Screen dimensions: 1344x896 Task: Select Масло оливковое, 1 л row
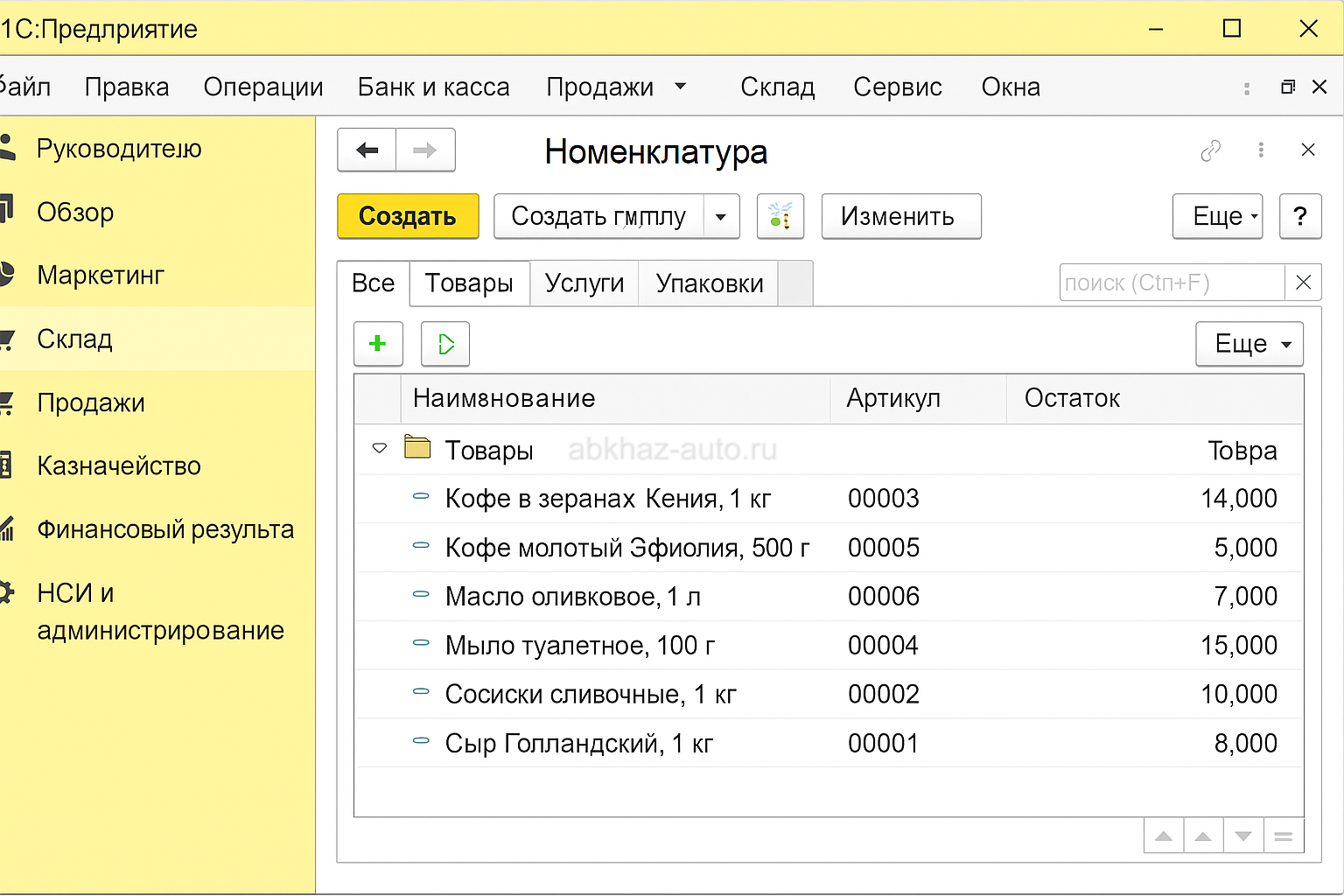click(829, 597)
